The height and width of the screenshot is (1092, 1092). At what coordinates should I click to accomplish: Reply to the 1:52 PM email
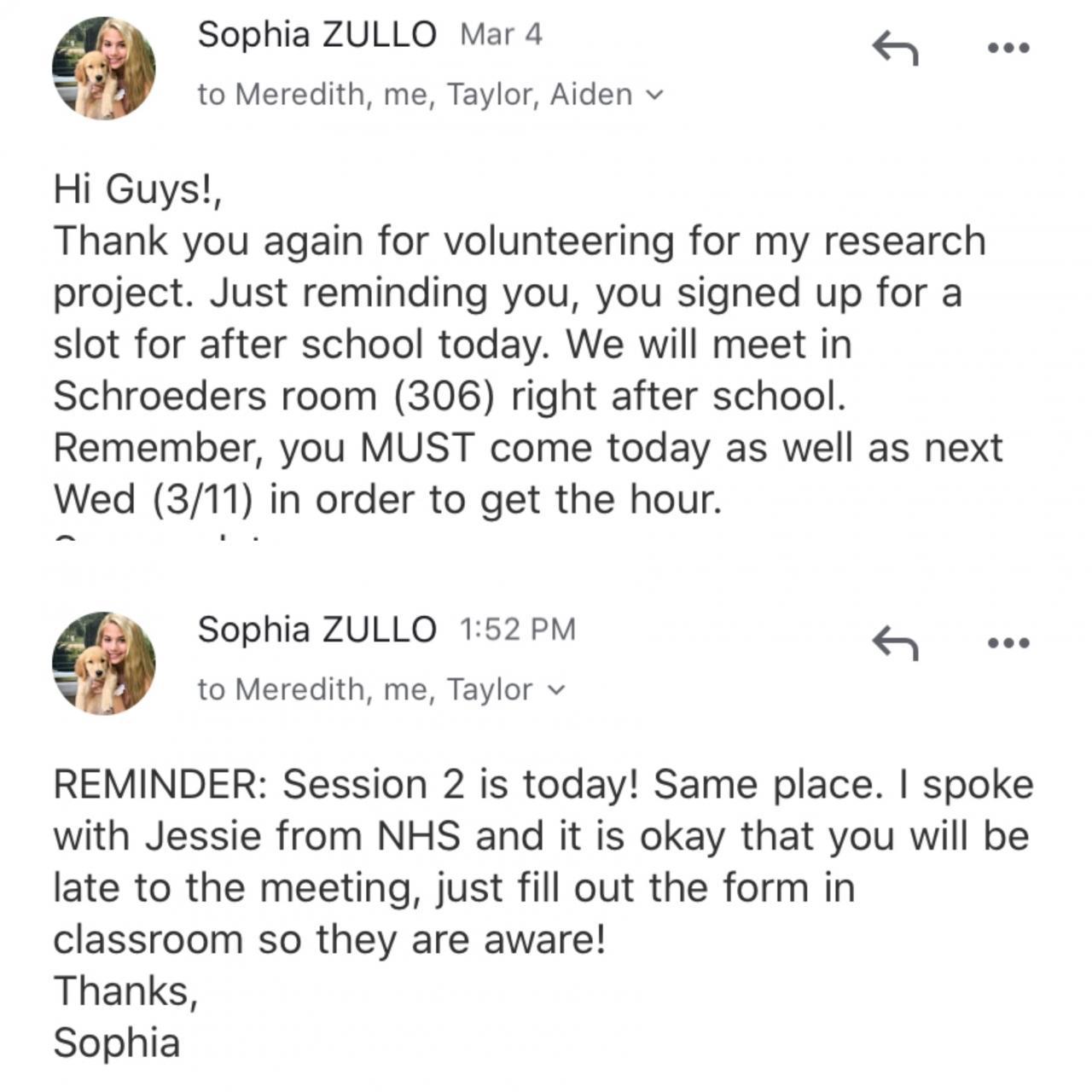[x=894, y=642]
